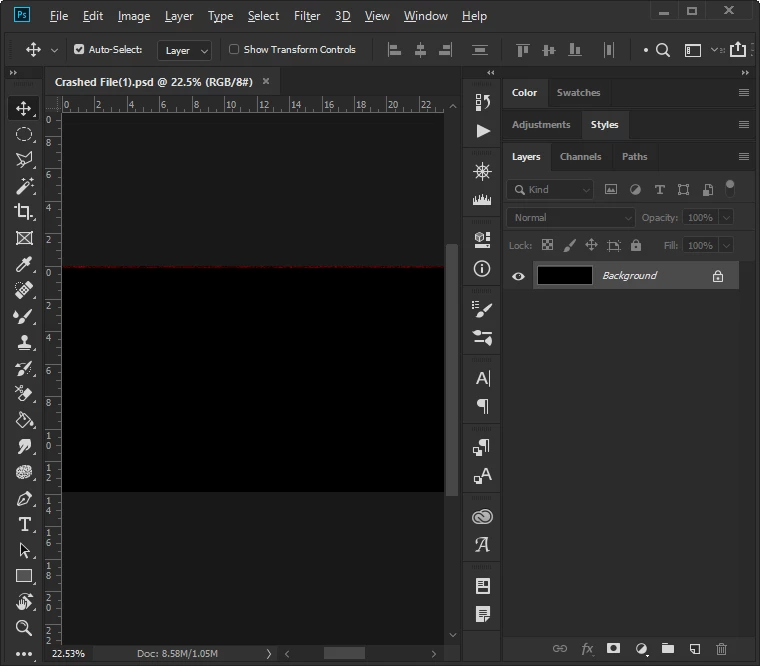Toggle Lock image pixels brush icon
The width and height of the screenshot is (760, 666).
click(x=570, y=245)
